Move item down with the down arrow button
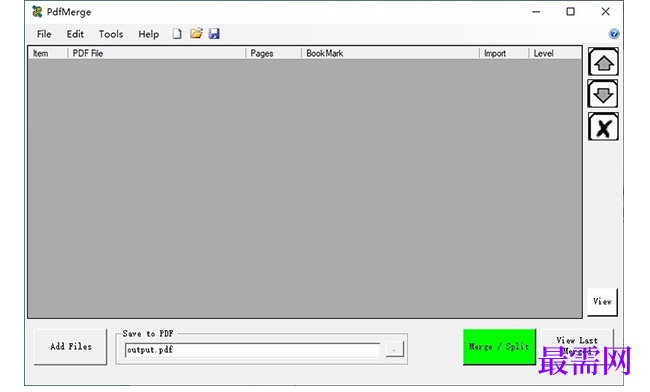 tap(603, 94)
